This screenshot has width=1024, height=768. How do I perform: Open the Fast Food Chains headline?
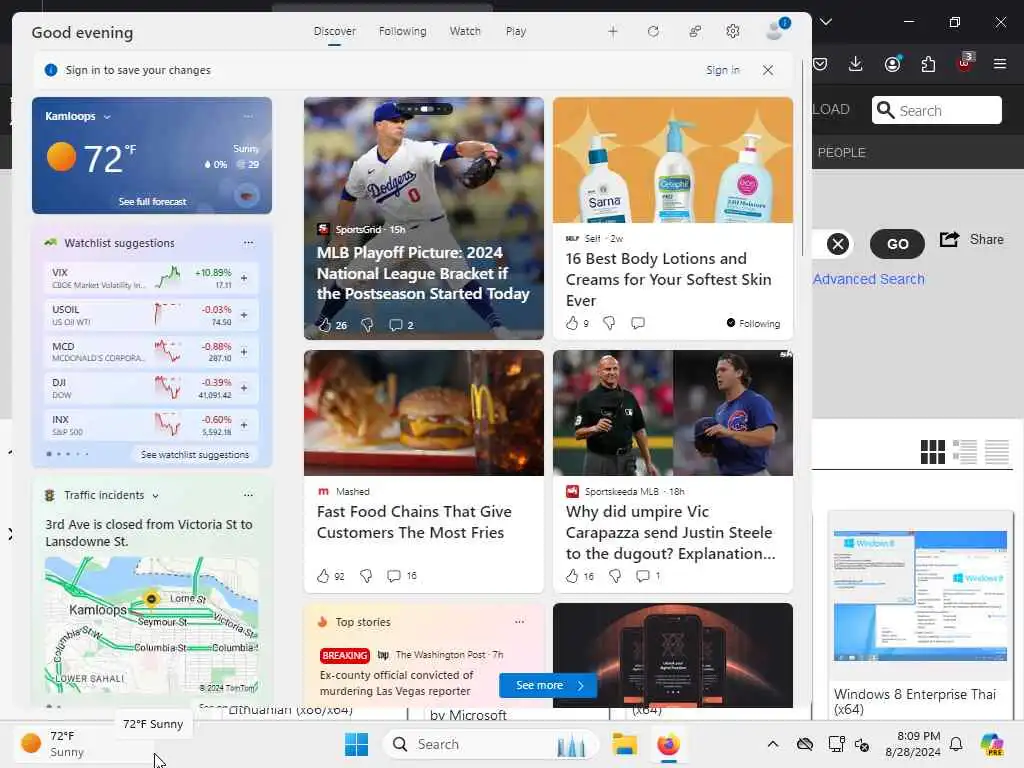coord(414,522)
